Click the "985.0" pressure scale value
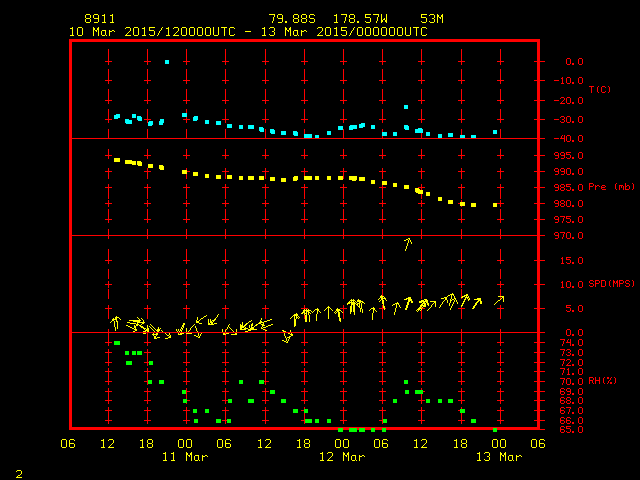This screenshot has width=640, height=480. [569, 187]
